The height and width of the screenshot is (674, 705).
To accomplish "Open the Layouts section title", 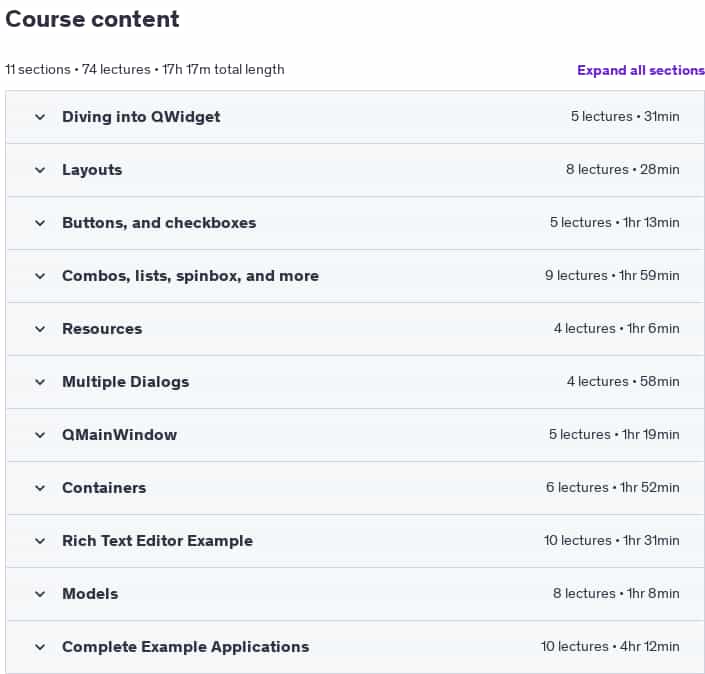I will [x=92, y=170].
